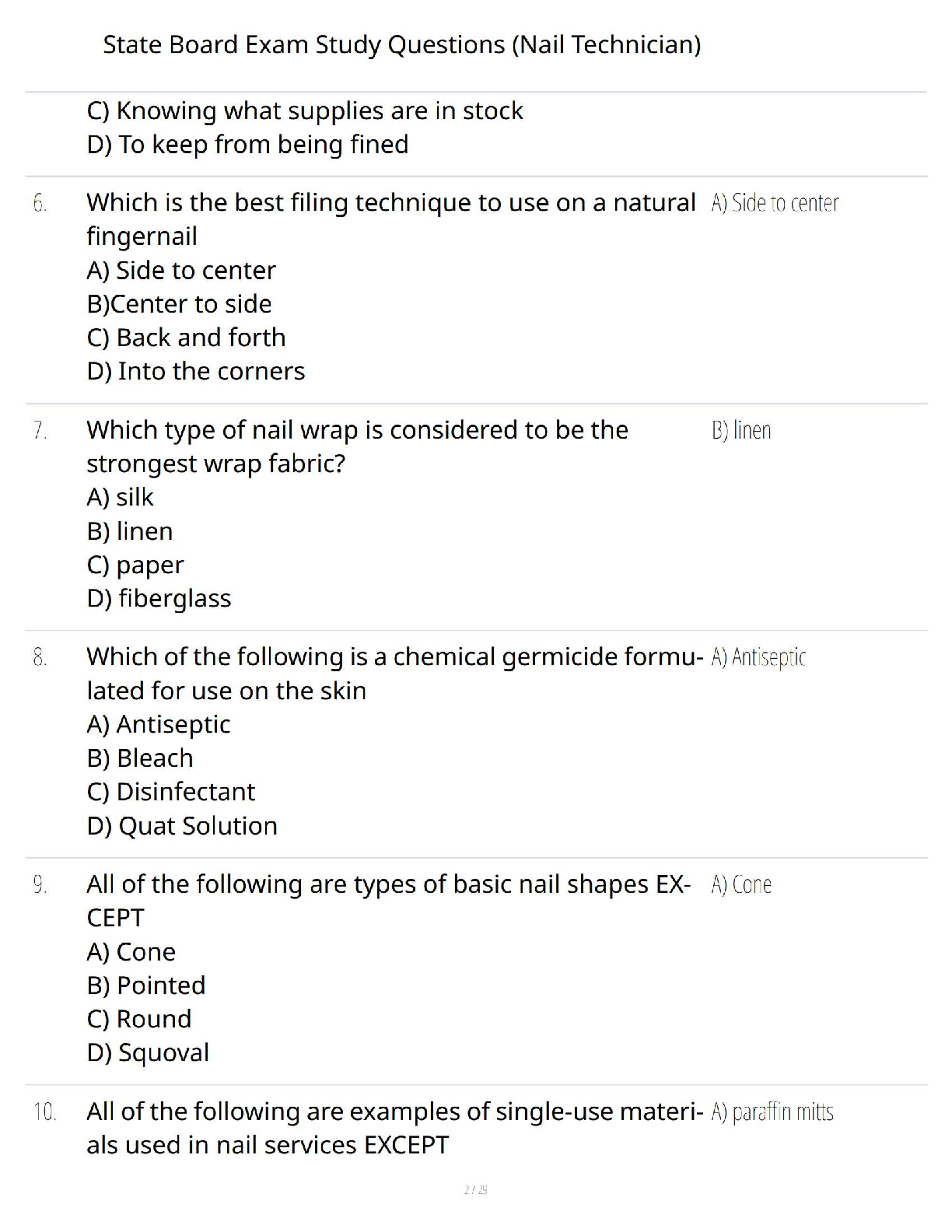The image size is (952, 1232).
Task: Click the answer 'A) Cone' in the right column
Action: pyautogui.click(x=741, y=885)
